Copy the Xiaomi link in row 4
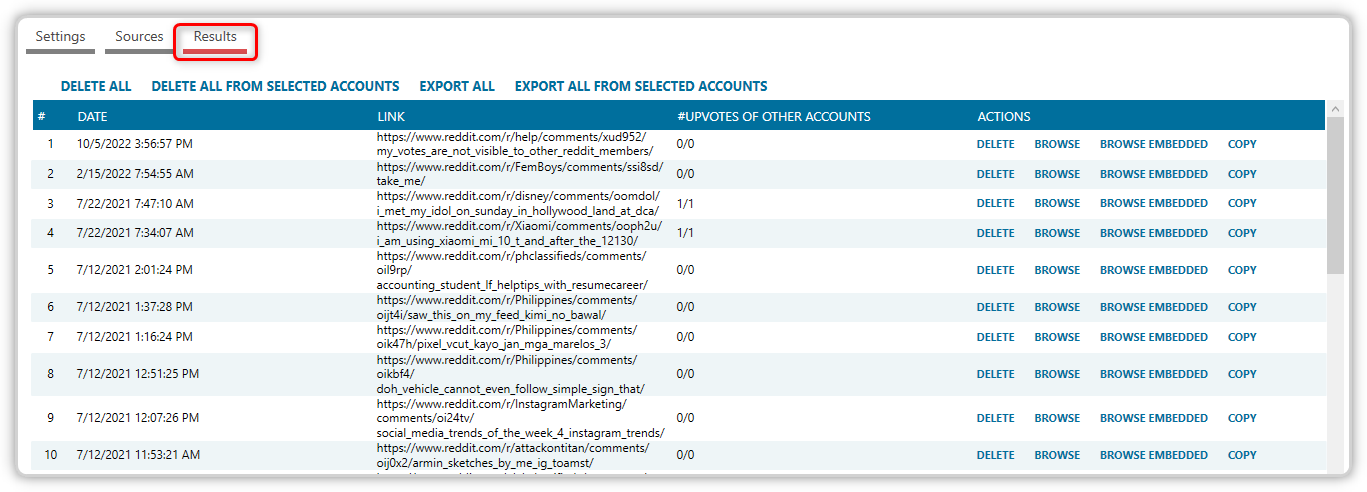Image resolution: width=1367 pixels, height=492 pixels. coord(1242,233)
